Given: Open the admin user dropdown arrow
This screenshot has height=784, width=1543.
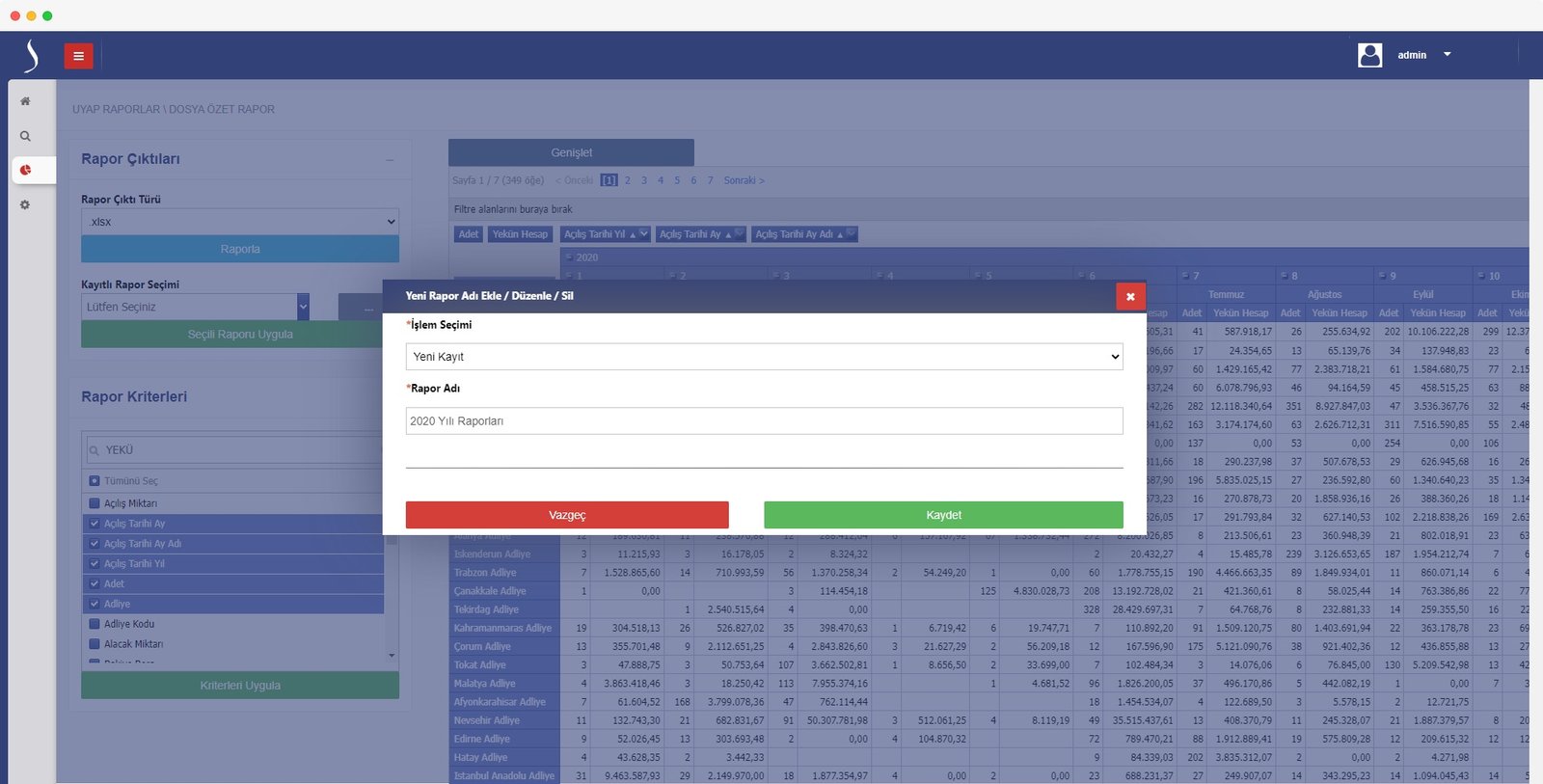Looking at the screenshot, I should [1447, 55].
